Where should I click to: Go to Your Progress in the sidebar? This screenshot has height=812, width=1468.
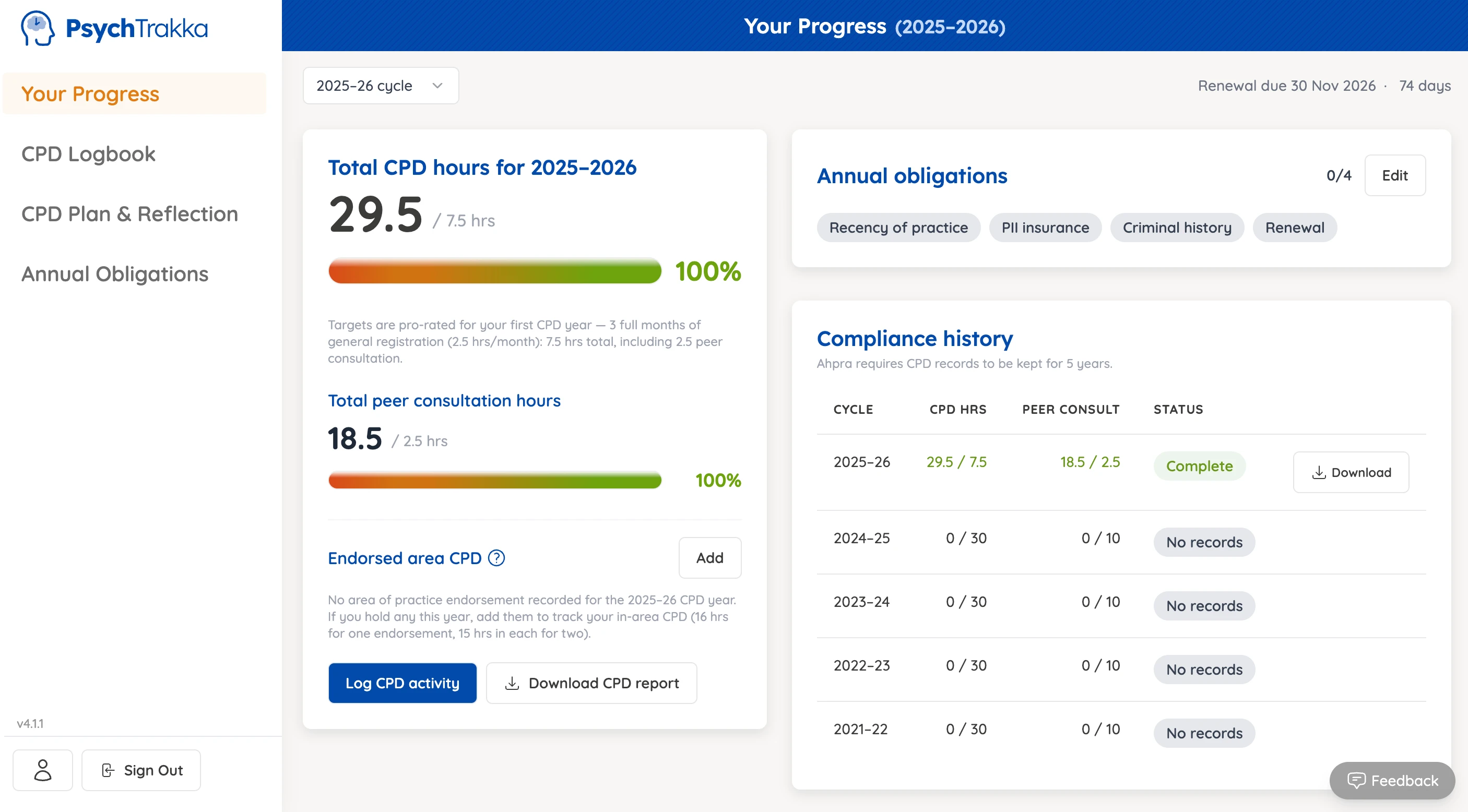tap(135, 93)
